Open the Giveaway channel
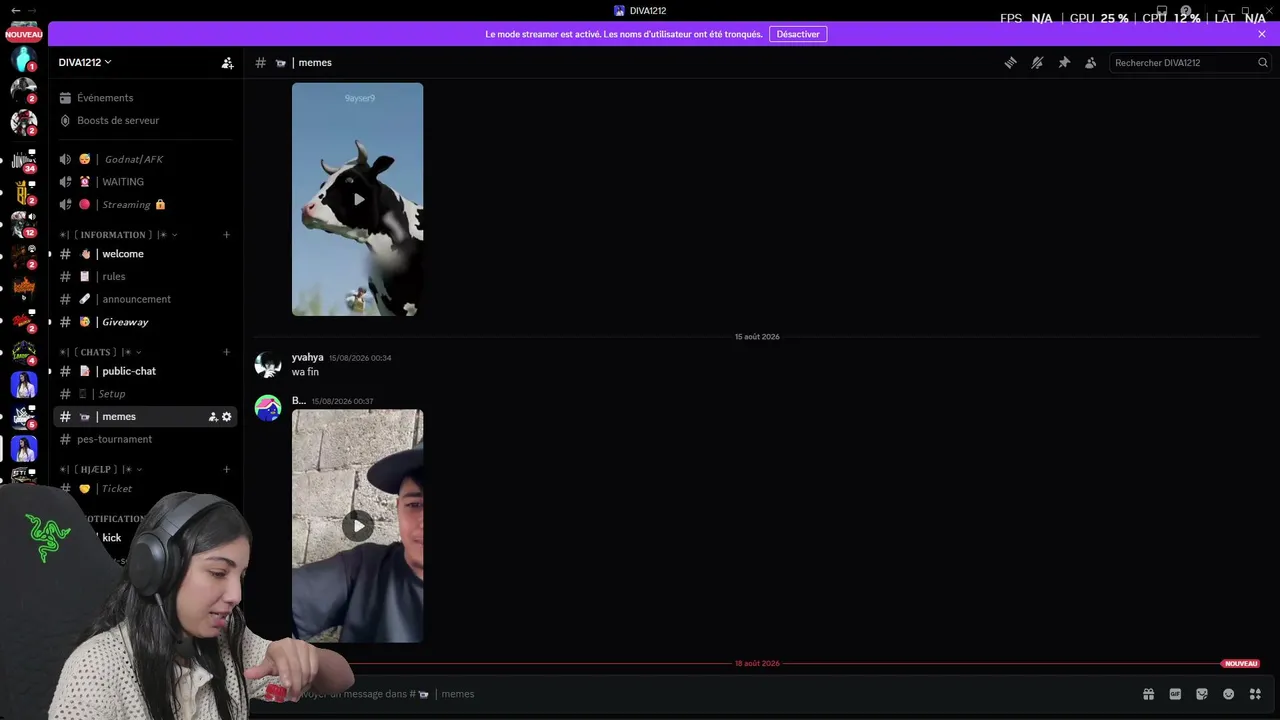Image resolution: width=1280 pixels, height=720 pixels. point(145,322)
